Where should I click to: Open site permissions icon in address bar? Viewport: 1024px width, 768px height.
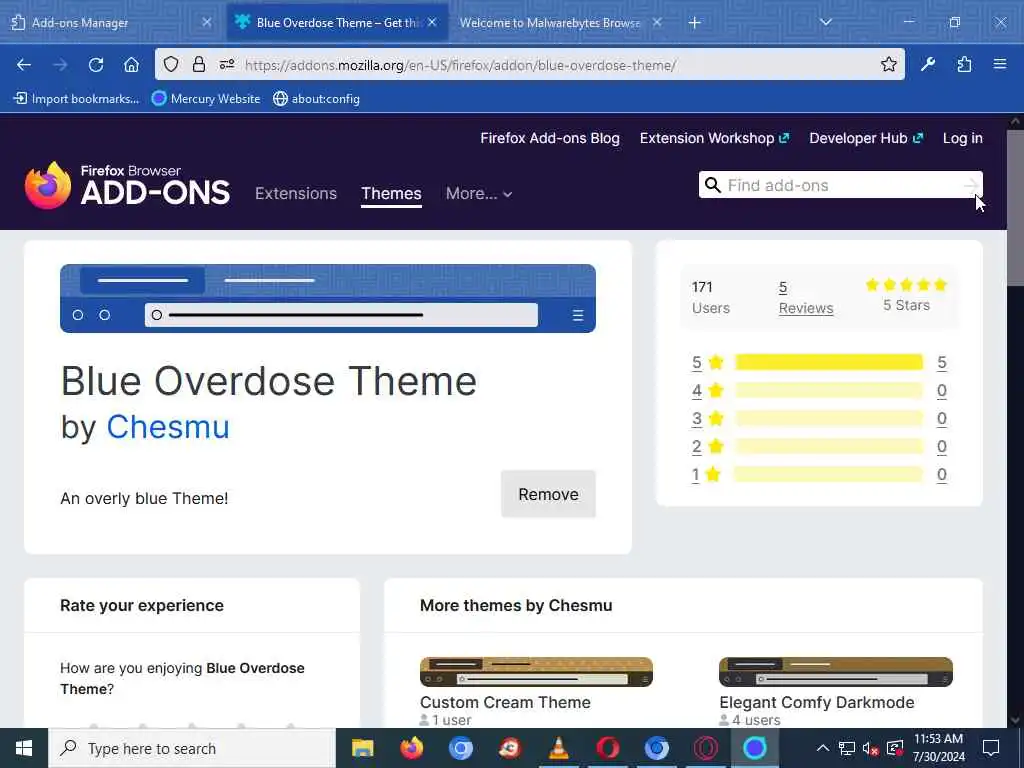227,64
